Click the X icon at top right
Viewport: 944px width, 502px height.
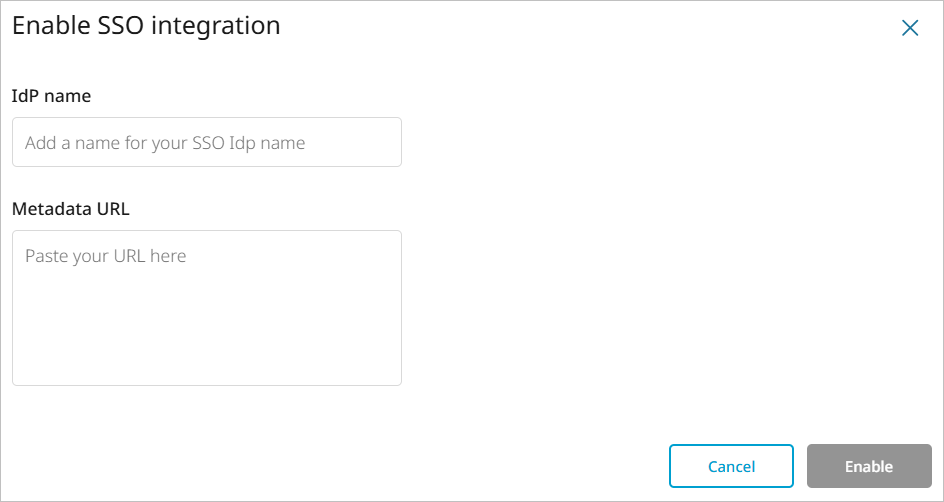909,28
